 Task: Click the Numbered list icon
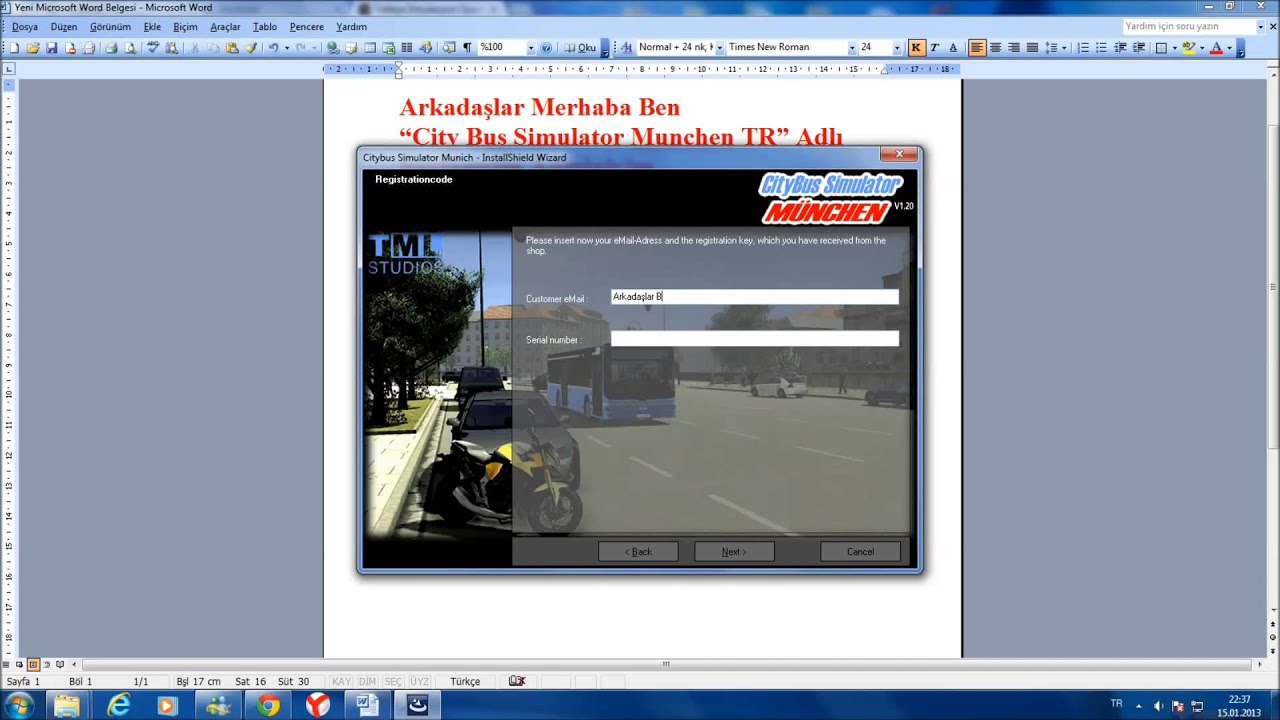tap(1083, 47)
